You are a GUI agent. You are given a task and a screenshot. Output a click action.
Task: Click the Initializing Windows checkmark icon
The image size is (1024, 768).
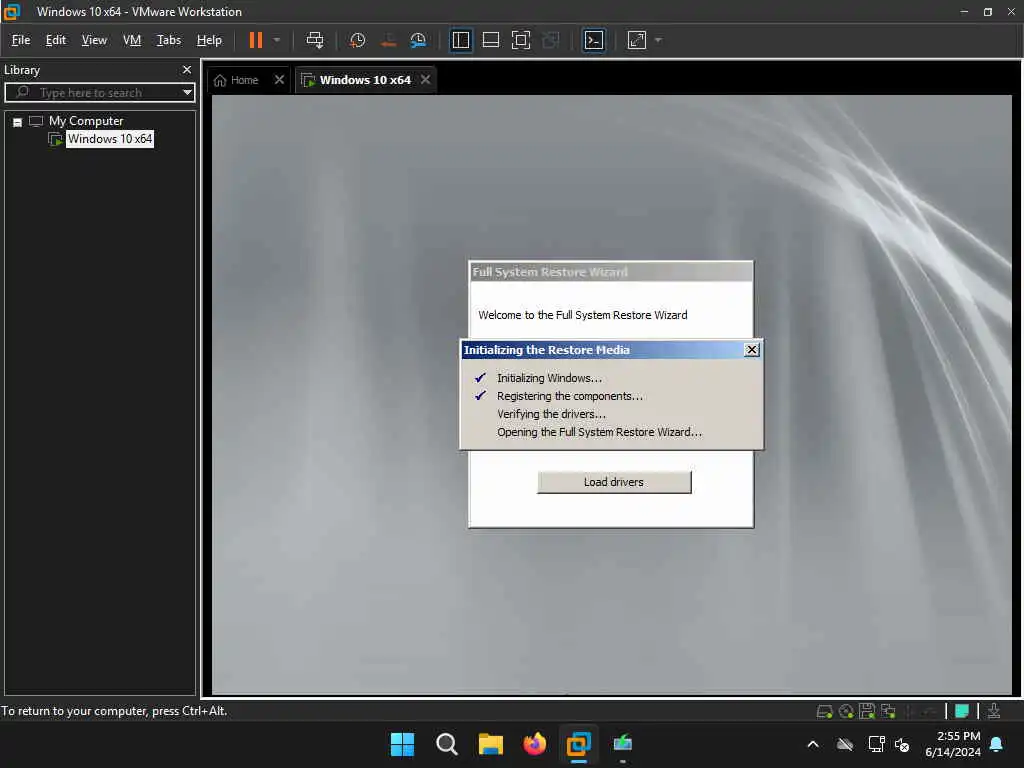(480, 378)
